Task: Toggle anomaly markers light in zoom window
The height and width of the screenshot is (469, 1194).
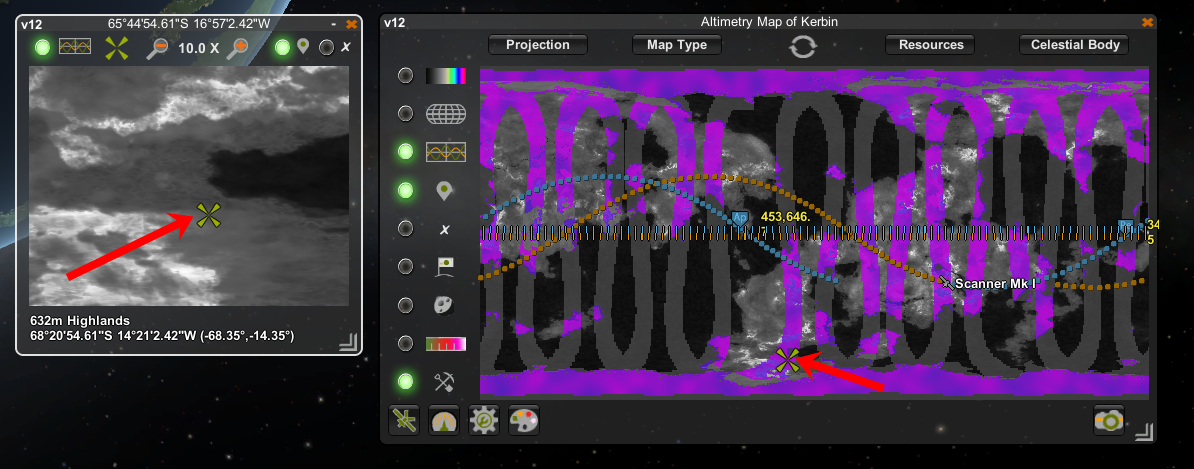Action: (326, 47)
